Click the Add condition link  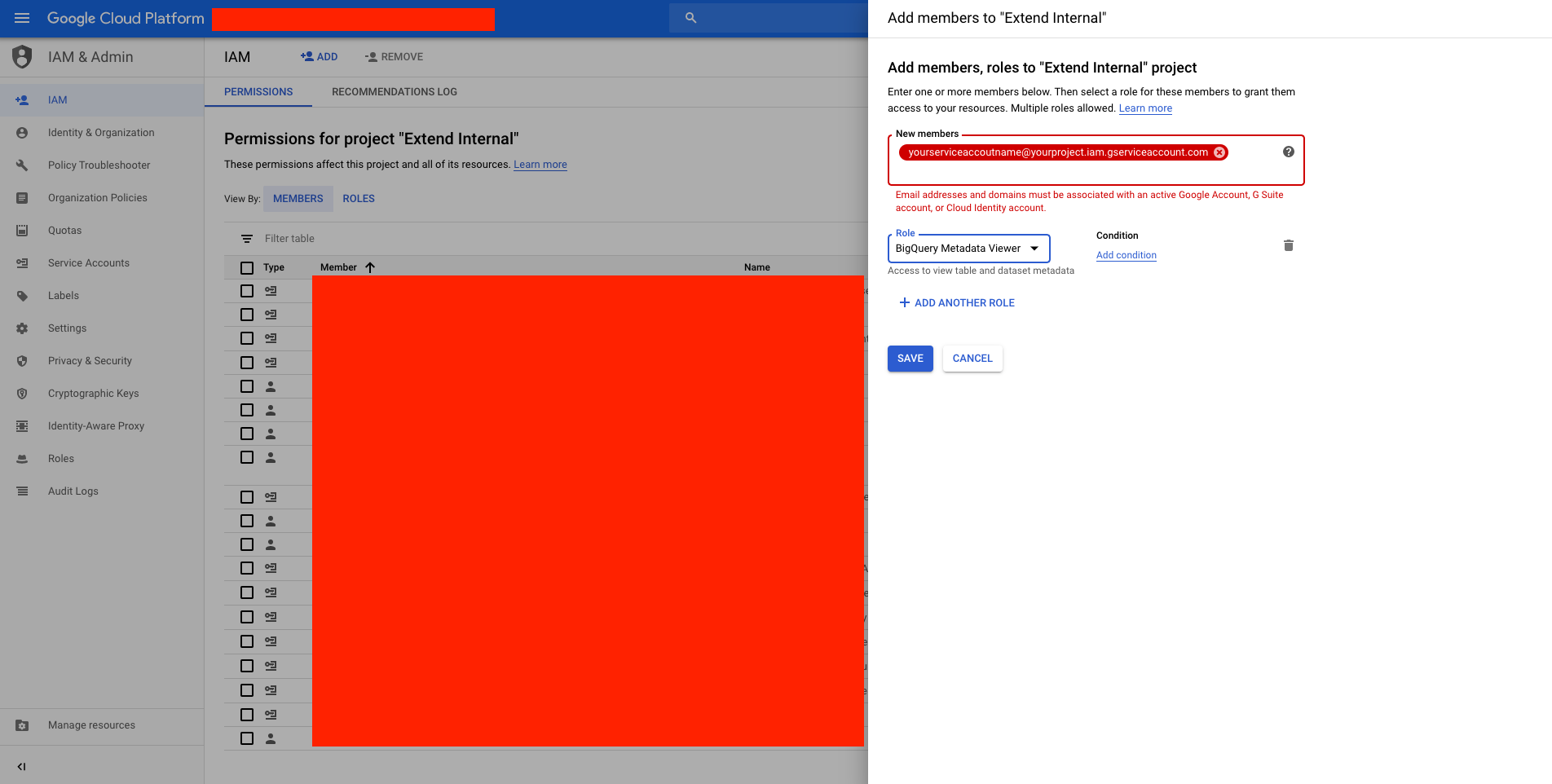[1126, 255]
